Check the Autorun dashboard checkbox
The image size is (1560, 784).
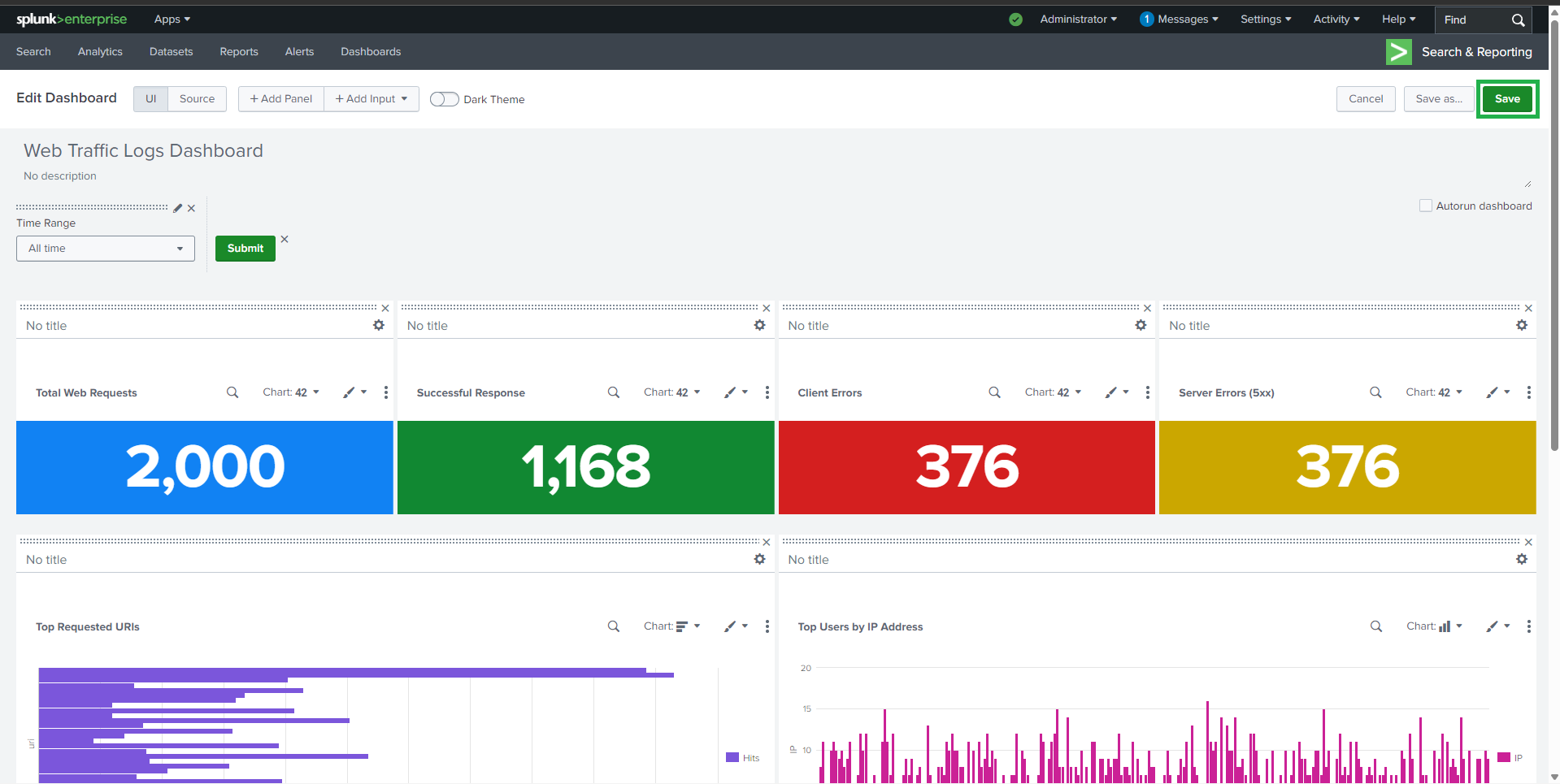click(x=1425, y=206)
